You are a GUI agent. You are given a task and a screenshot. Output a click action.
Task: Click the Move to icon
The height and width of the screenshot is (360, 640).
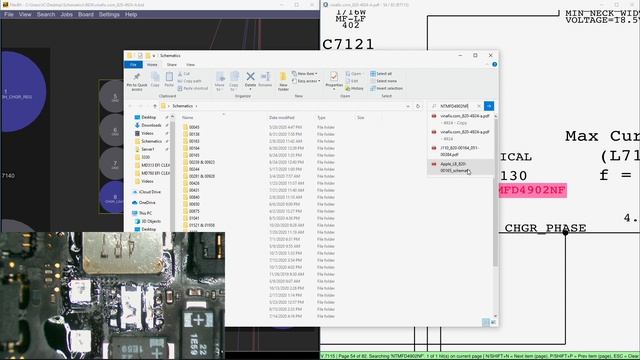(x=220, y=76)
